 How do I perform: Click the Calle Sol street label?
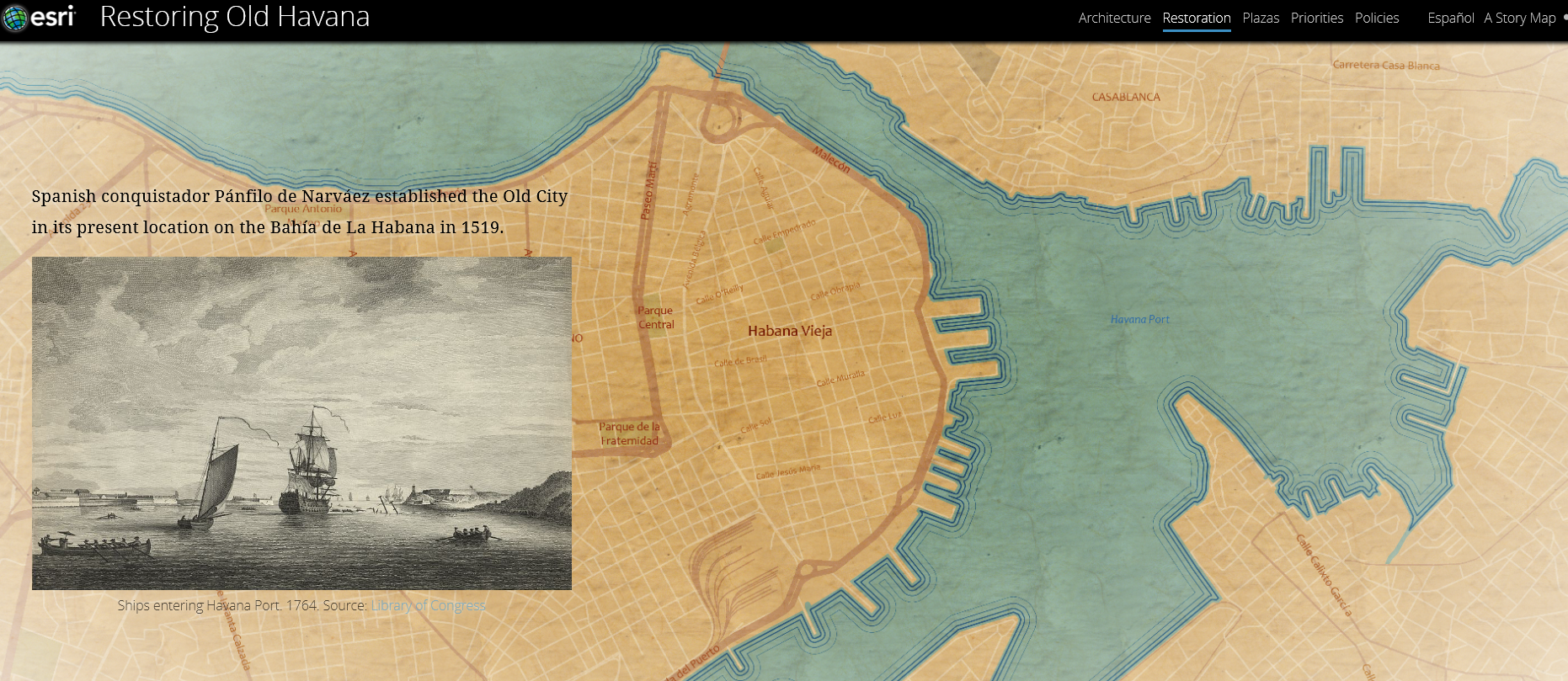point(755,426)
